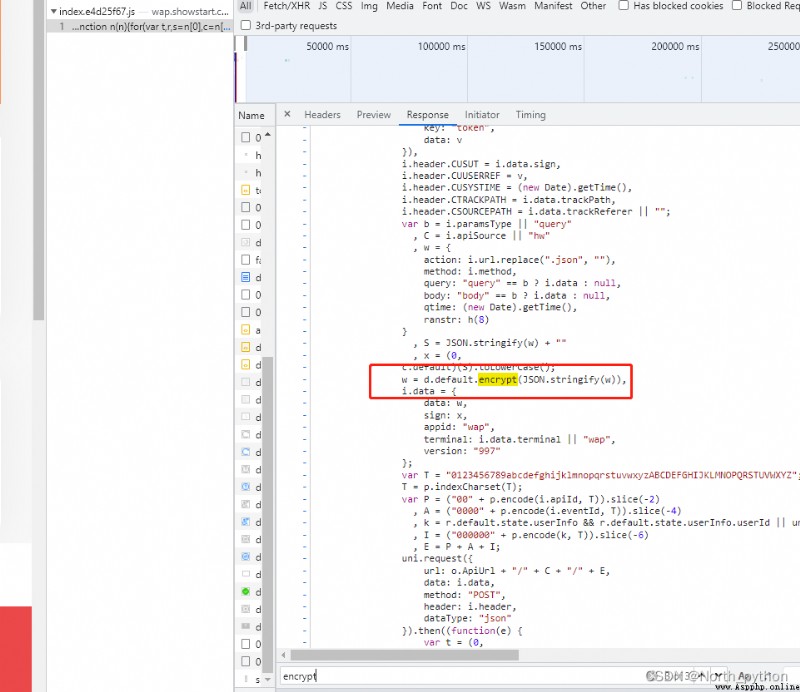Grab the timeline overview left window handle
This screenshot has height=692, width=800.
(x=245, y=44)
